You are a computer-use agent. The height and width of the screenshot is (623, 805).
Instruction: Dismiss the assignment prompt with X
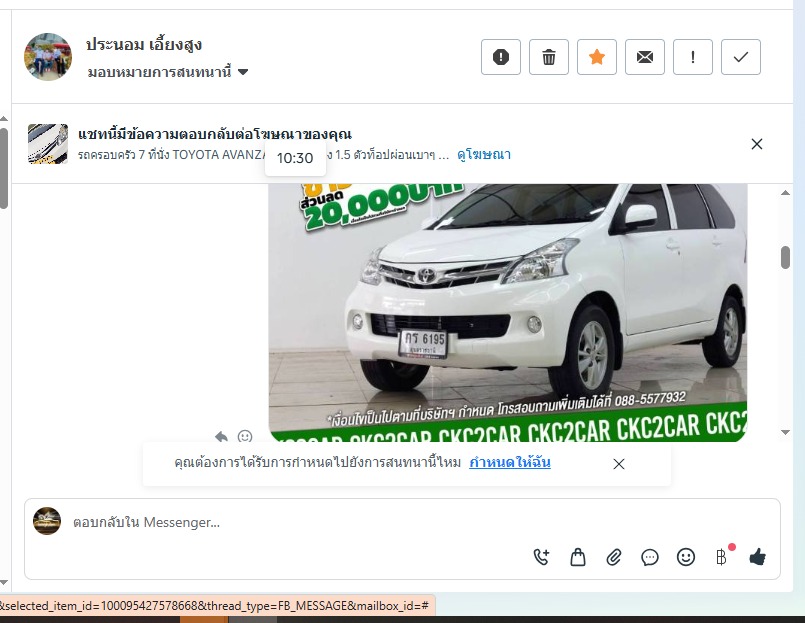tap(619, 464)
